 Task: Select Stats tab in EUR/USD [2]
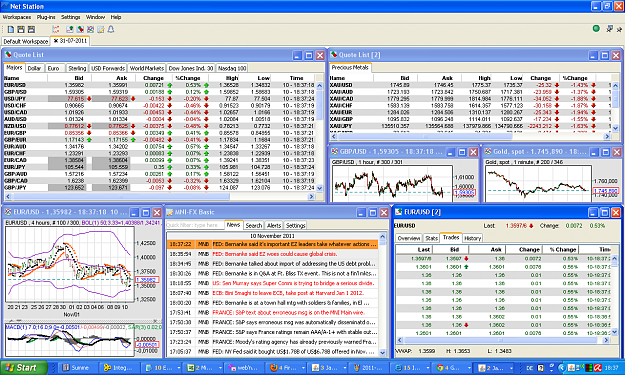click(431, 238)
